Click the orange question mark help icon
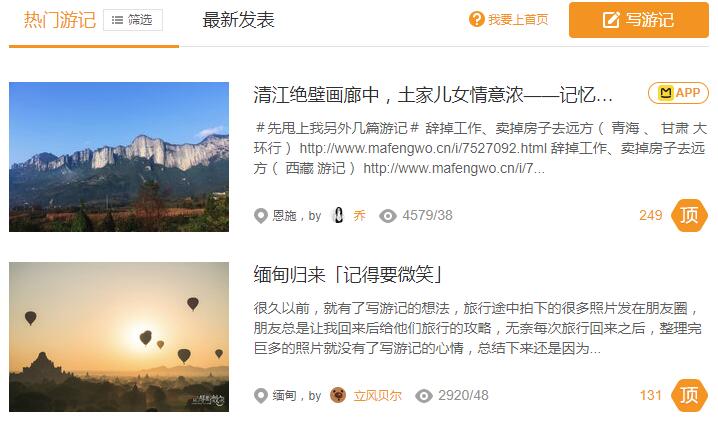This screenshot has height=428, width=718. [476, 19]
